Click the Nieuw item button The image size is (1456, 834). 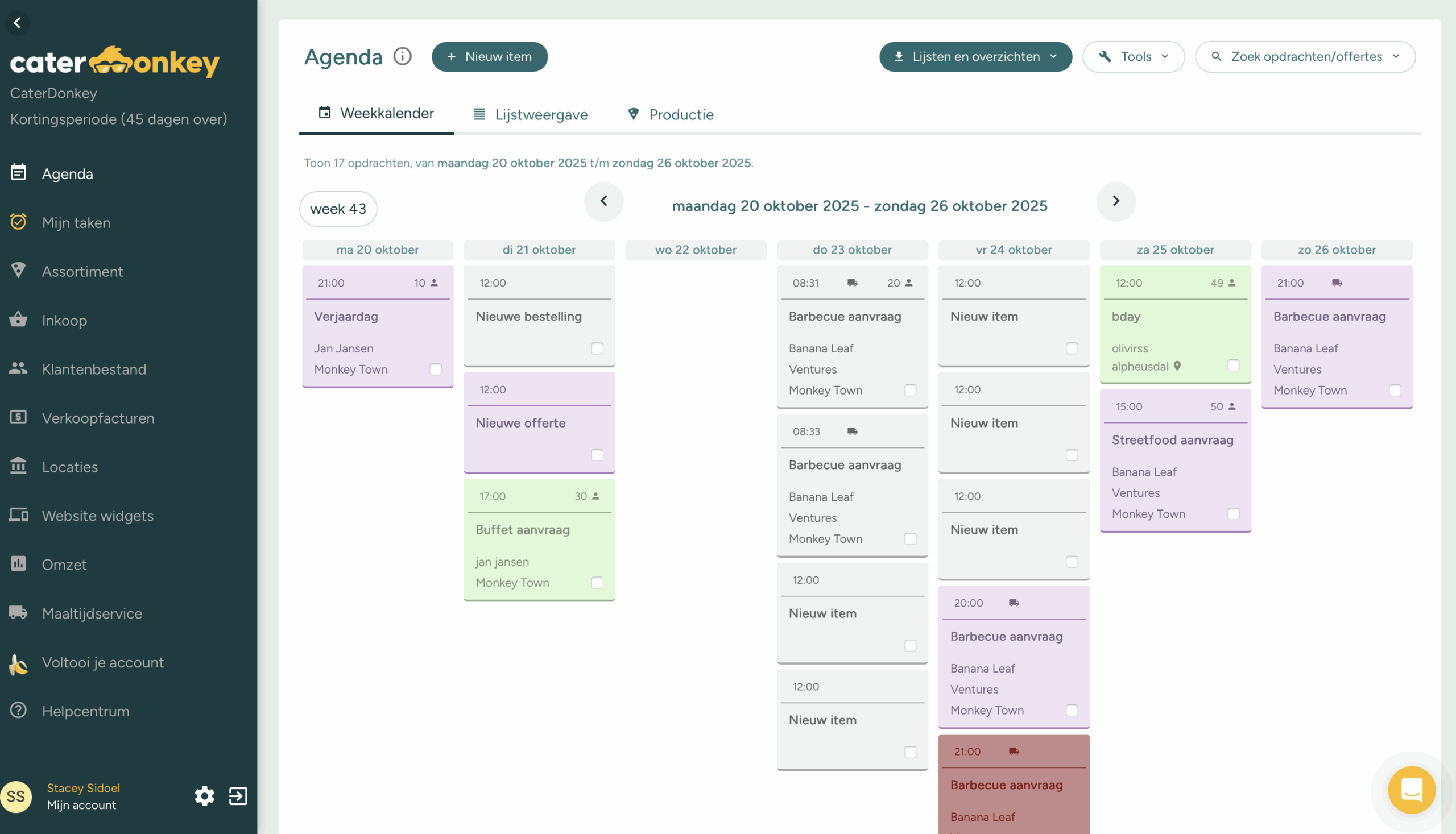[x=489, y=56]
